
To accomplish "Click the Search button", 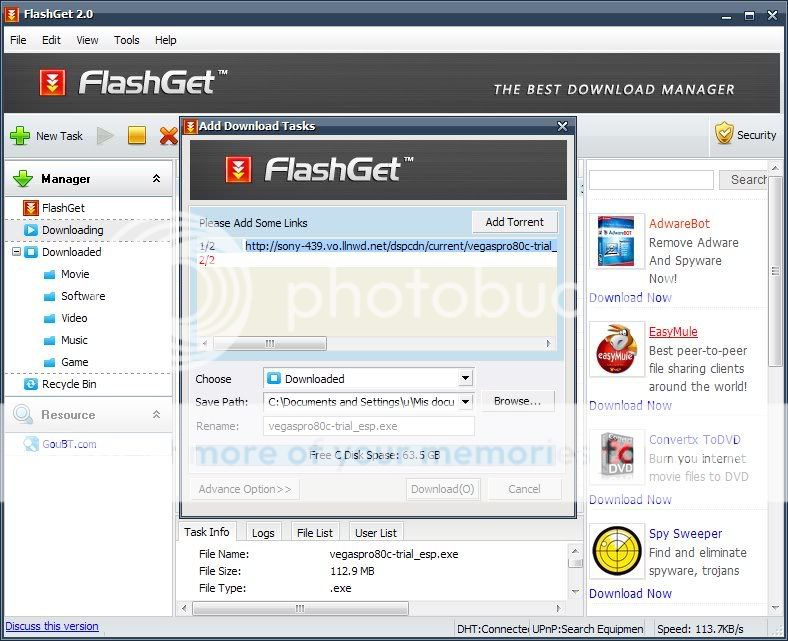I will coord(744,179).
